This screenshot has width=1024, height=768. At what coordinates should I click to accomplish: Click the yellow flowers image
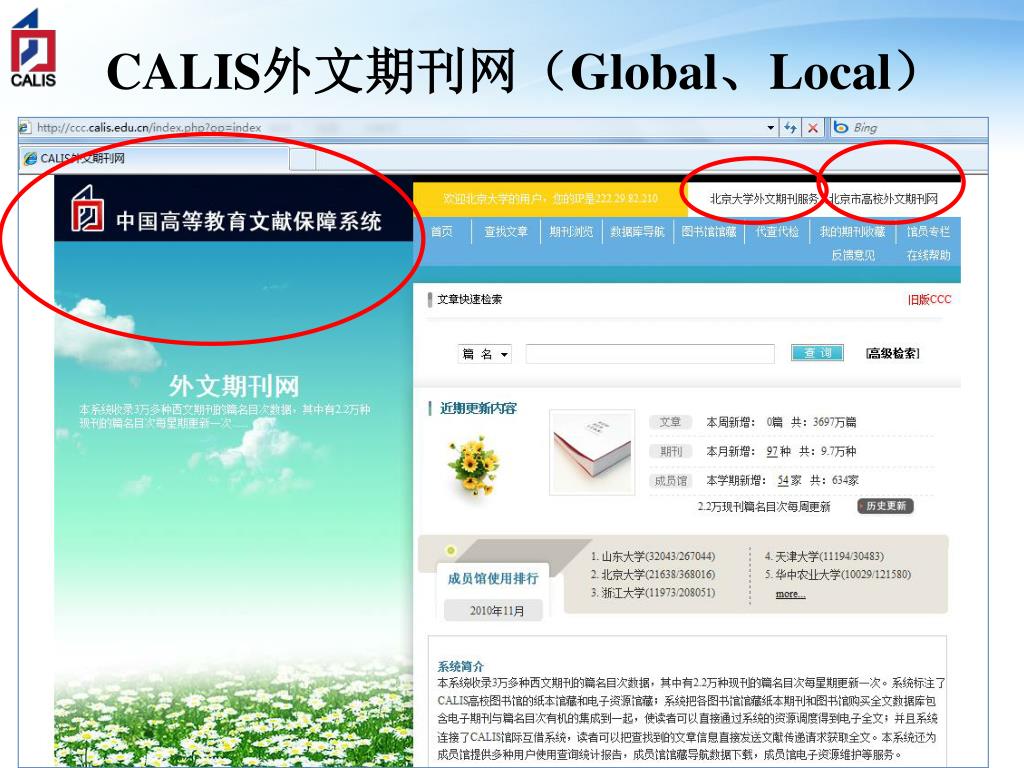473,466
